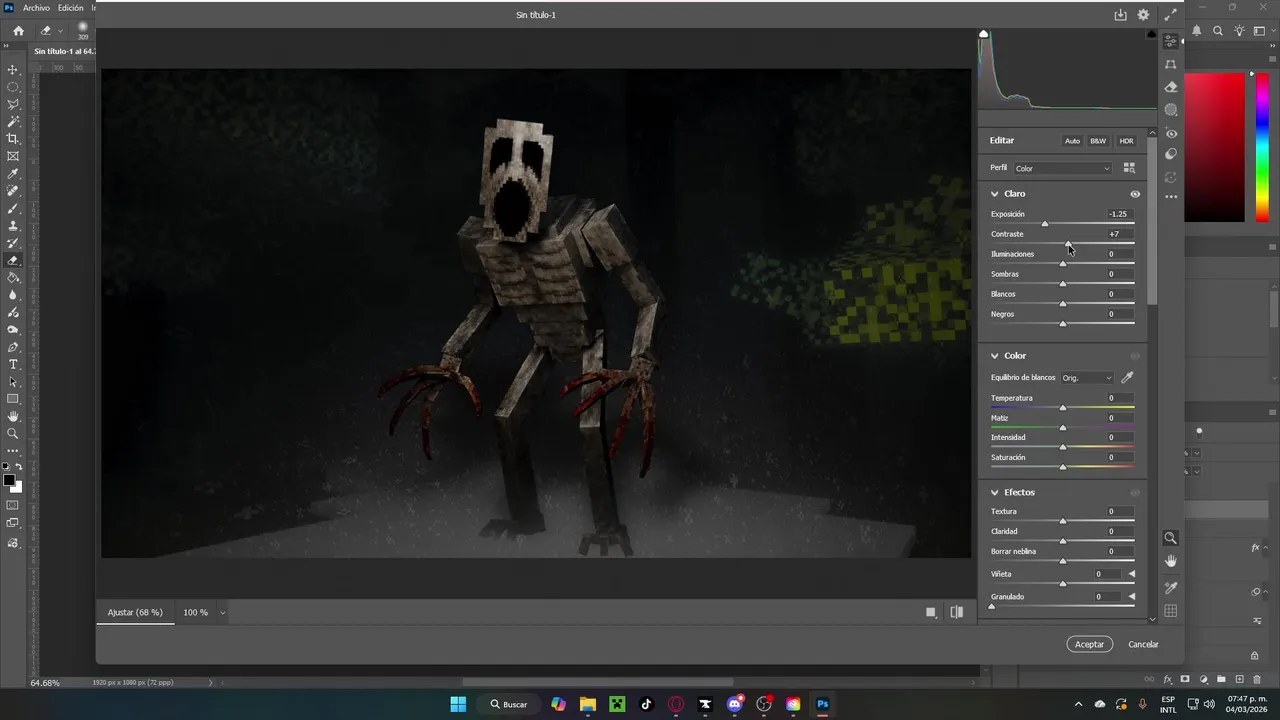The width and height of the screenshot is (1280, 720).
Task: Select the Red Eye removal tool
Action: click(1171, 133)
